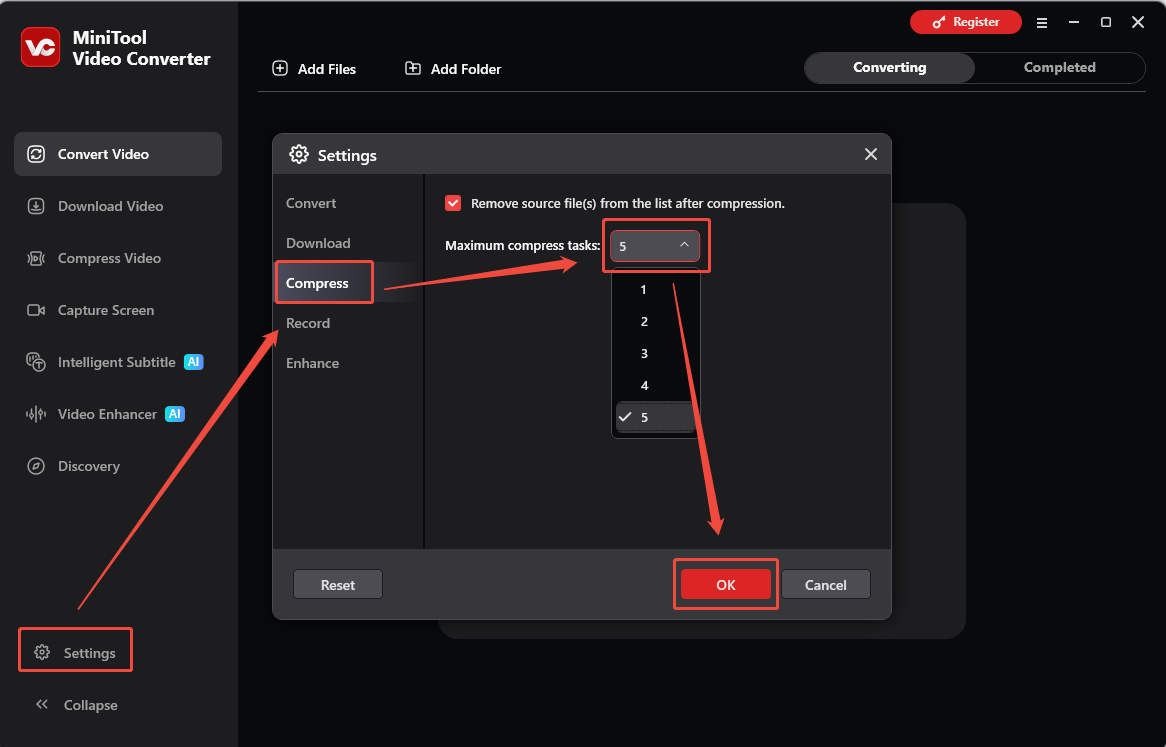Click the Add Files label

tap(326, 69)
